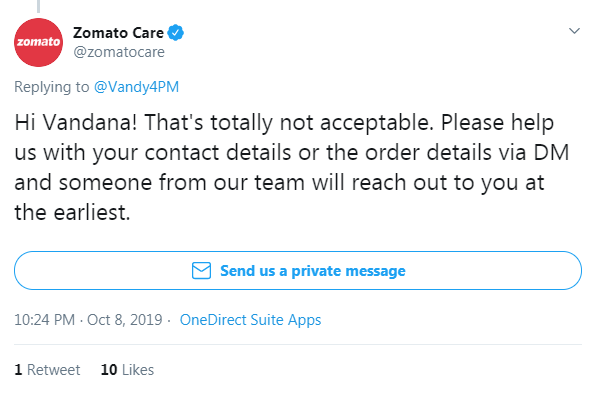The height and width of the screenshot is (393, 593).
Task: View the 10 Likes list
Action: (127, 370)
